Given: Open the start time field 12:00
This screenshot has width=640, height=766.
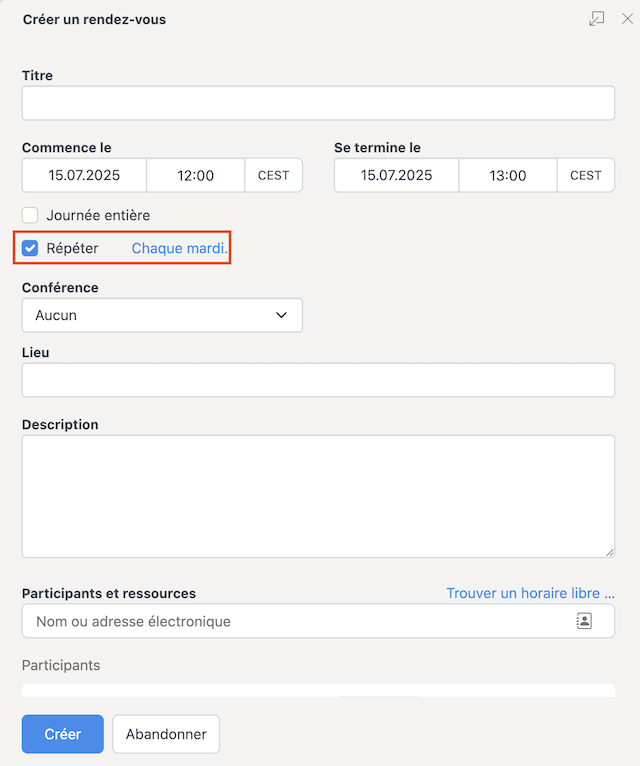Looking at the screenshot, I should [x=195, y=175].
